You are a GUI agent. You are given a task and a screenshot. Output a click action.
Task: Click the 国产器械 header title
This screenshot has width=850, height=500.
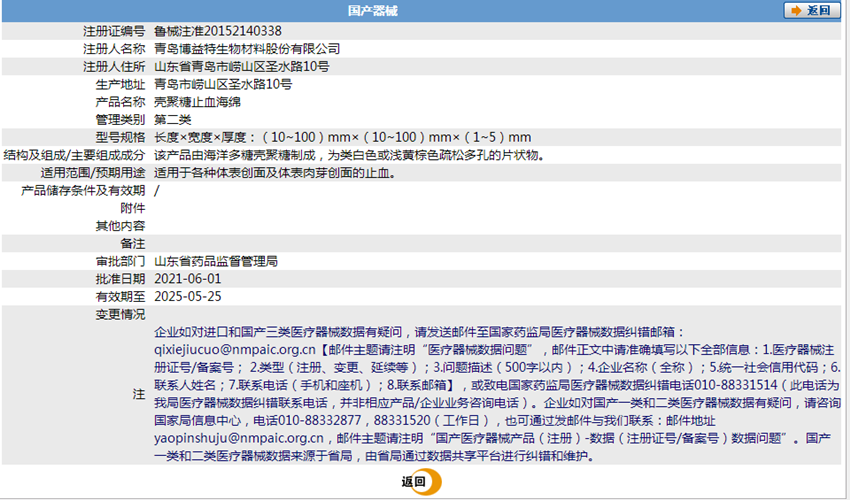coord(373,11)
